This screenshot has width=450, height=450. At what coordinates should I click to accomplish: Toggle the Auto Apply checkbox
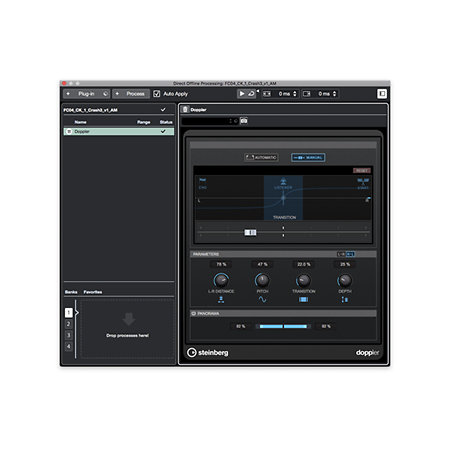157,94
